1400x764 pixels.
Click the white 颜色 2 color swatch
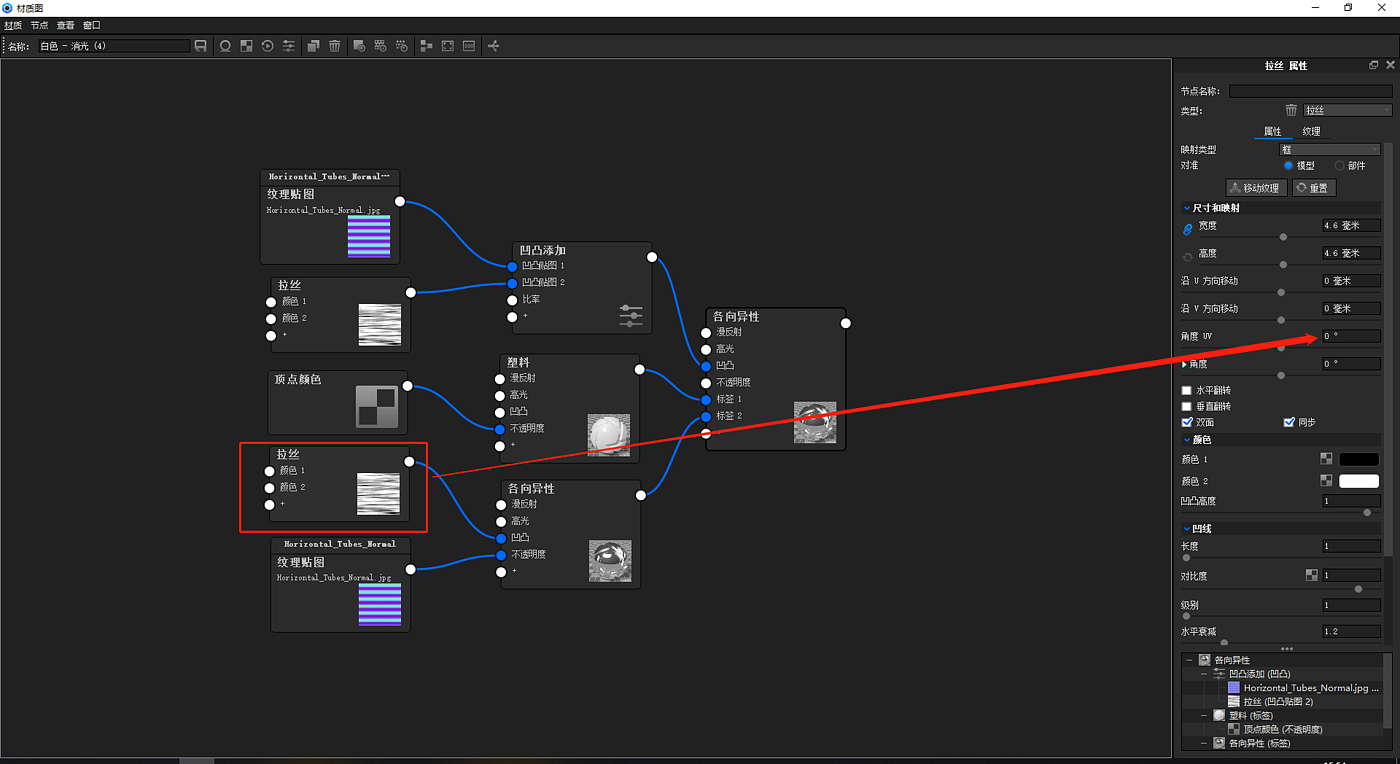coord(1359,481)
